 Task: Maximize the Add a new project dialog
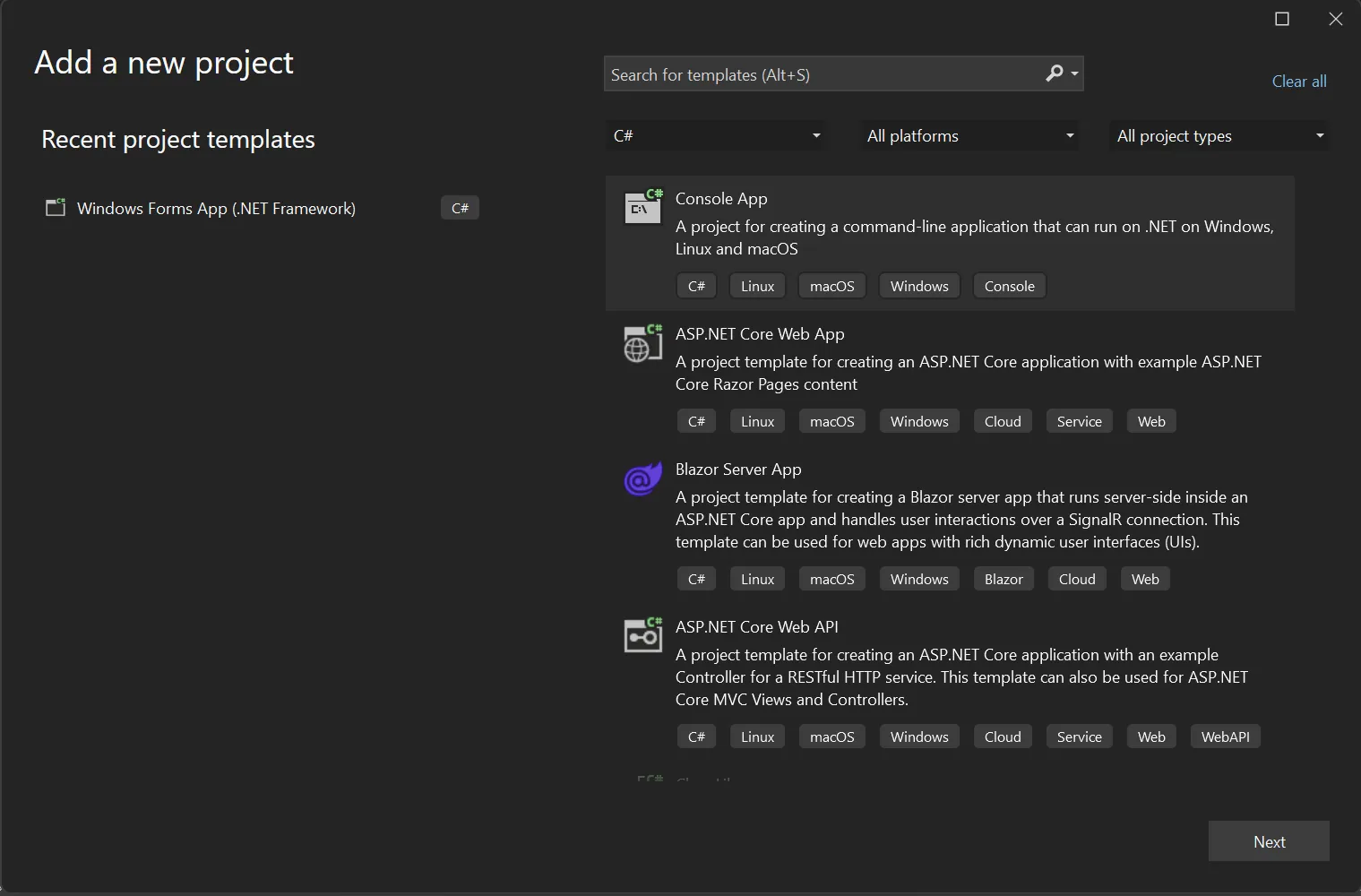1282,19
